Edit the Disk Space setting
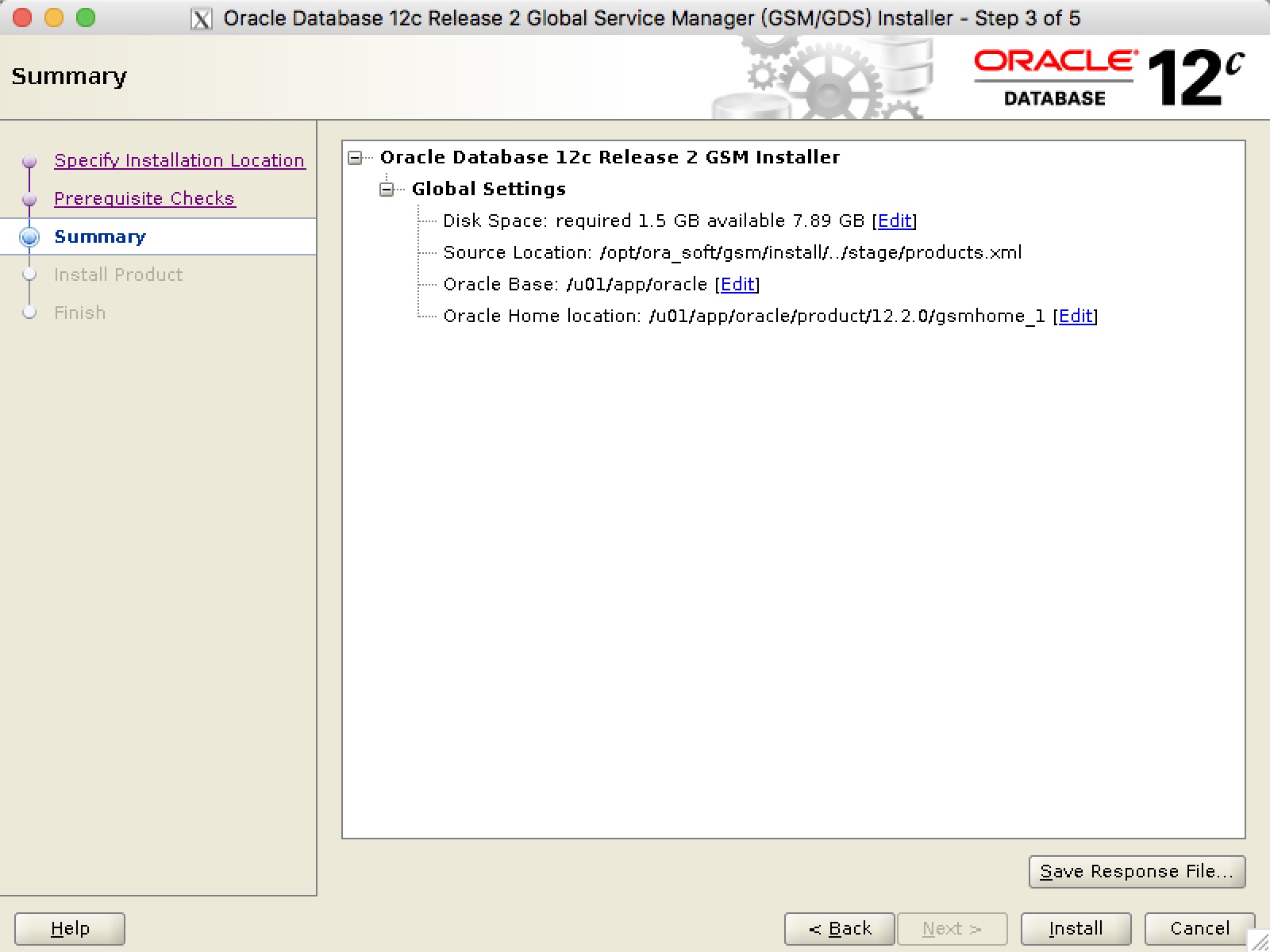1270x952 pixels. click(x=895, y=221)
